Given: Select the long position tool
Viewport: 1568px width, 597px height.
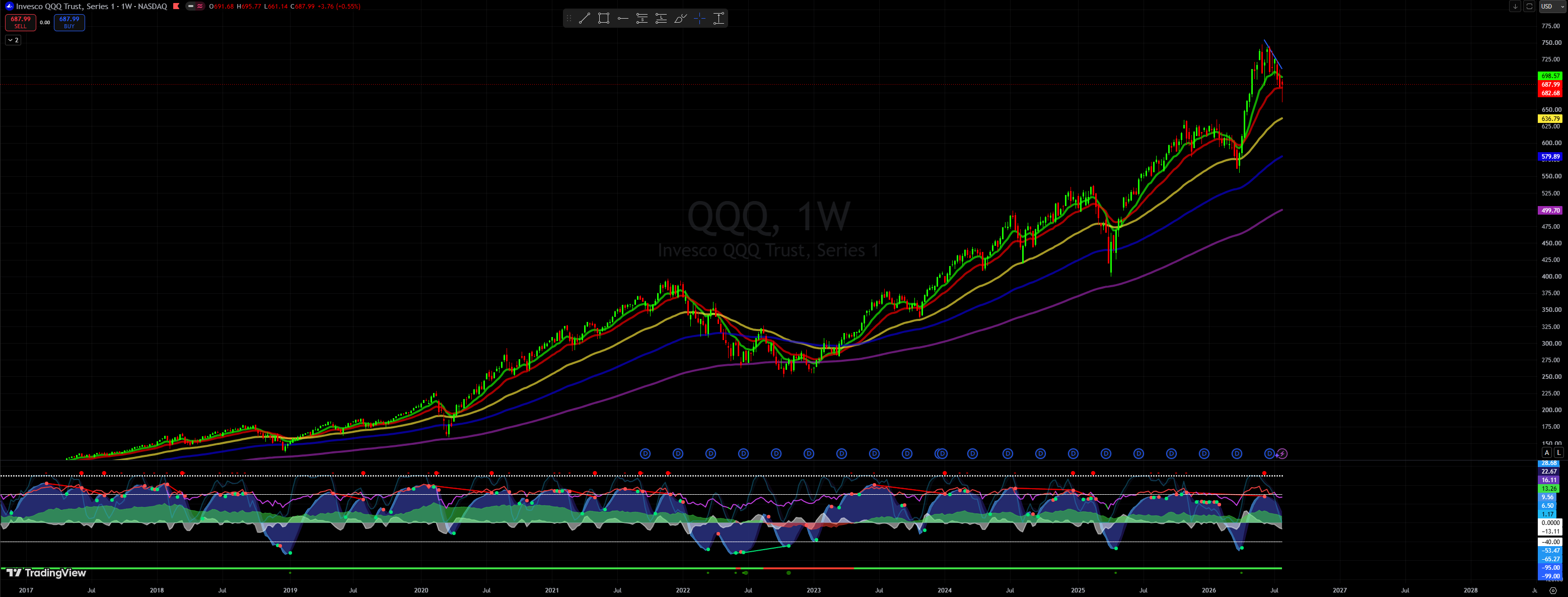Looking at the screenshot, I should point(661,18).
